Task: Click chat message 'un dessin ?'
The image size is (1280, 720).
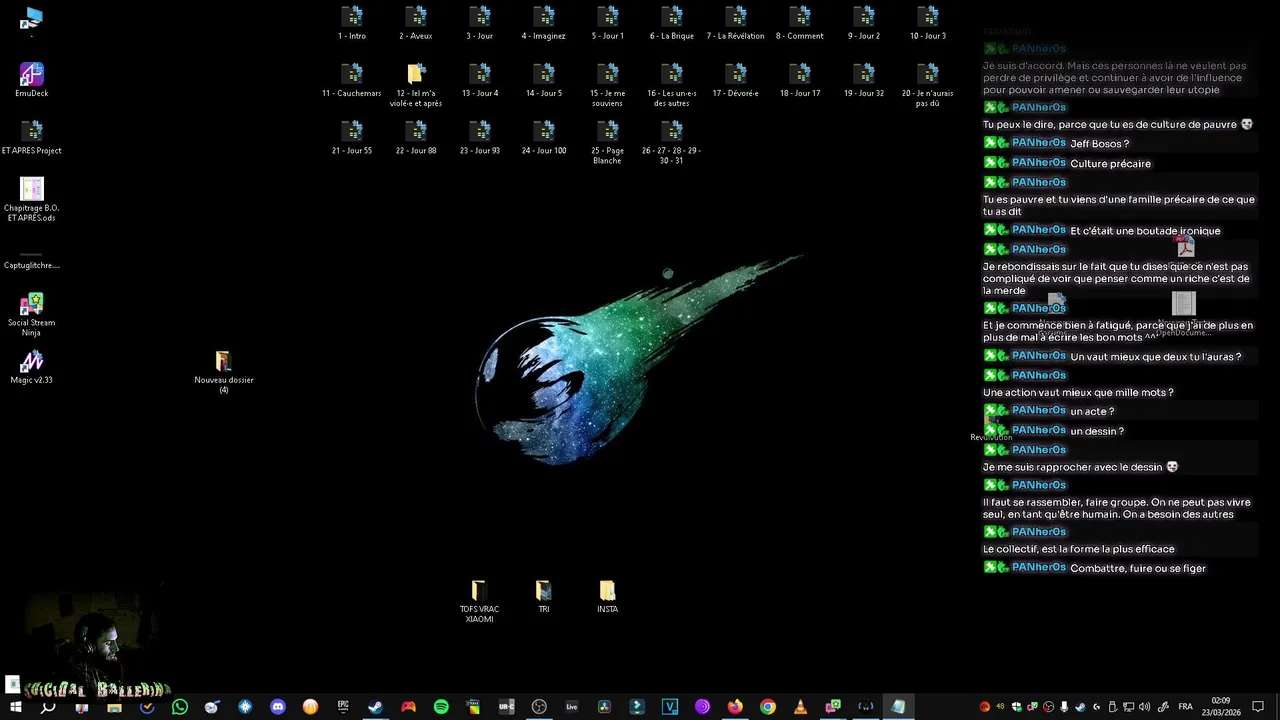Action: tap(1097, 432)
